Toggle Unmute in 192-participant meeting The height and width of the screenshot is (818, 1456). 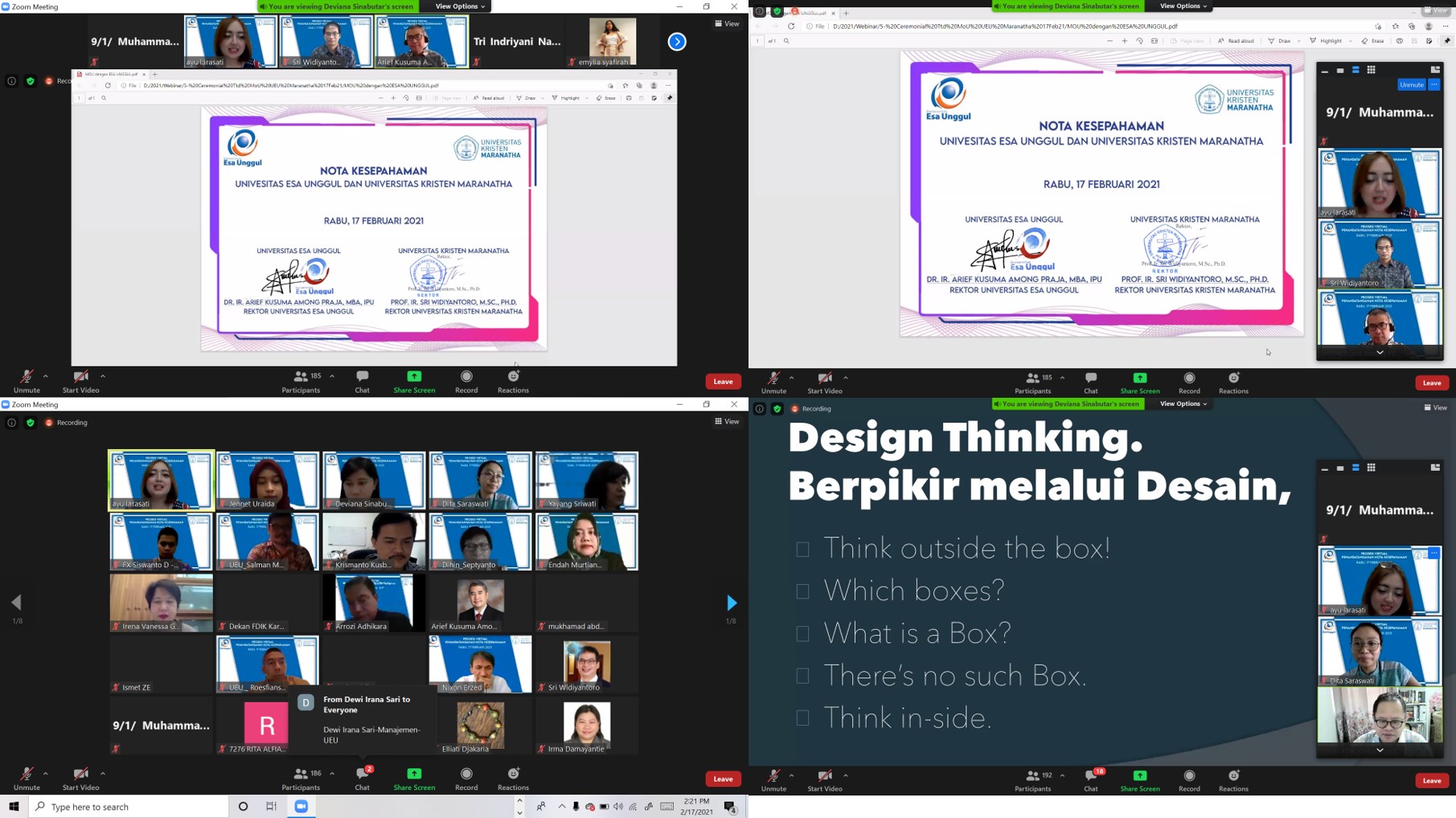tap(773, 779)
